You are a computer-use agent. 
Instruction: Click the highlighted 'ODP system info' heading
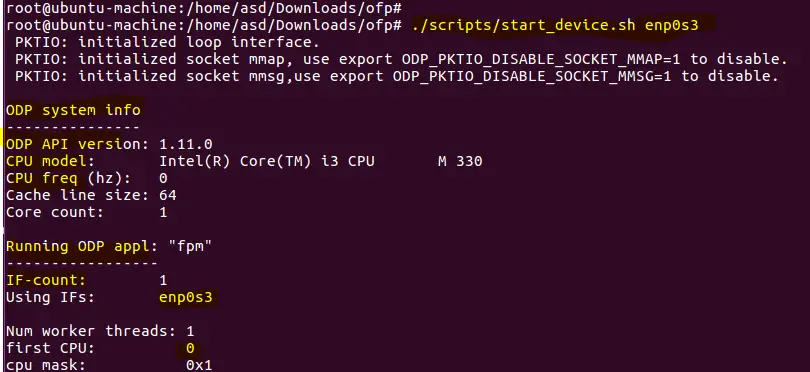pyautogui.click(x=73, y=110)
